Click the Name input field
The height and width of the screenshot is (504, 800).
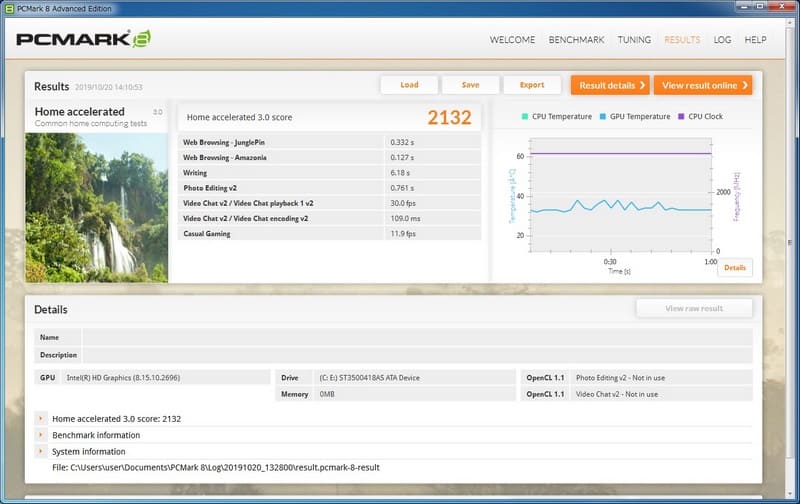click(x=417, y=337)
